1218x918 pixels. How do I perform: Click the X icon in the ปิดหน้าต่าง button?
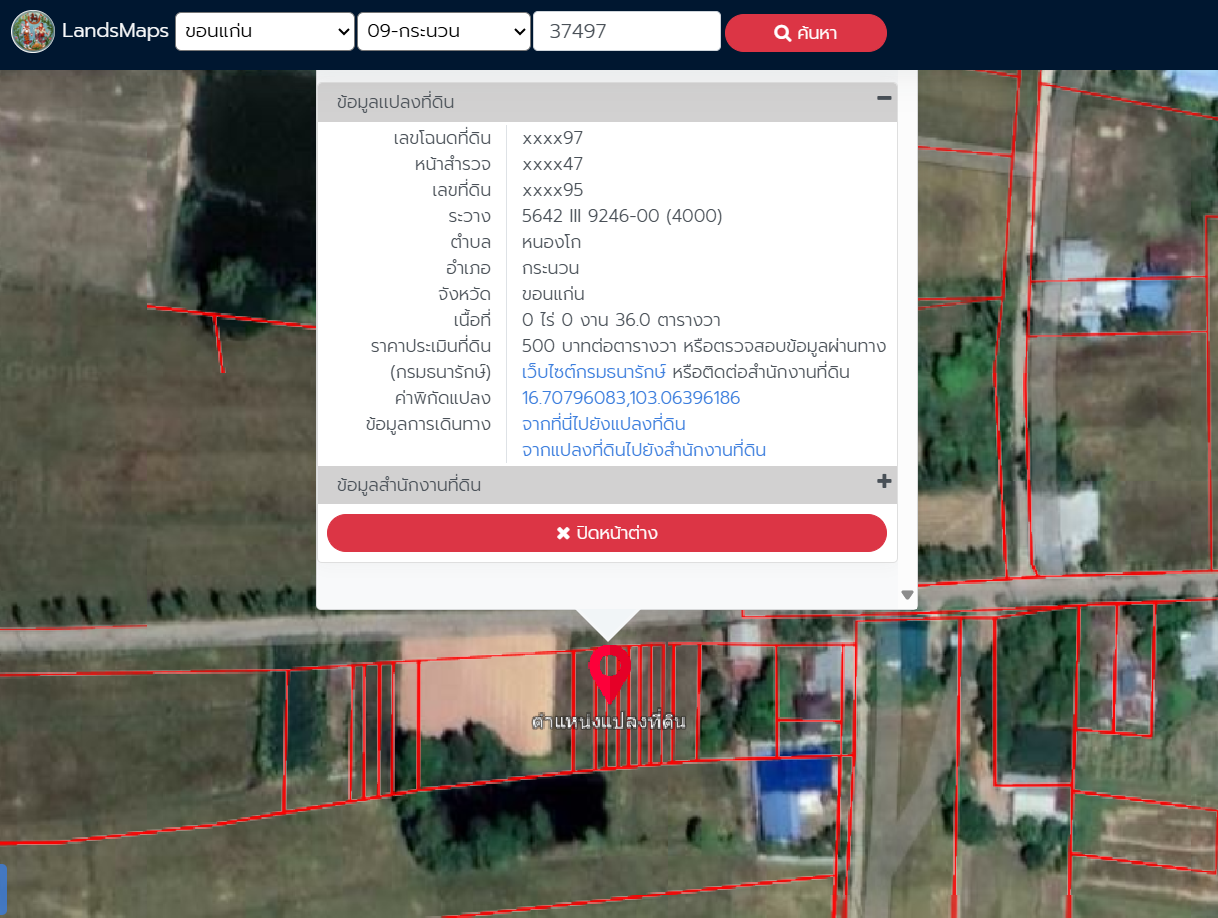tap(563, 533)
